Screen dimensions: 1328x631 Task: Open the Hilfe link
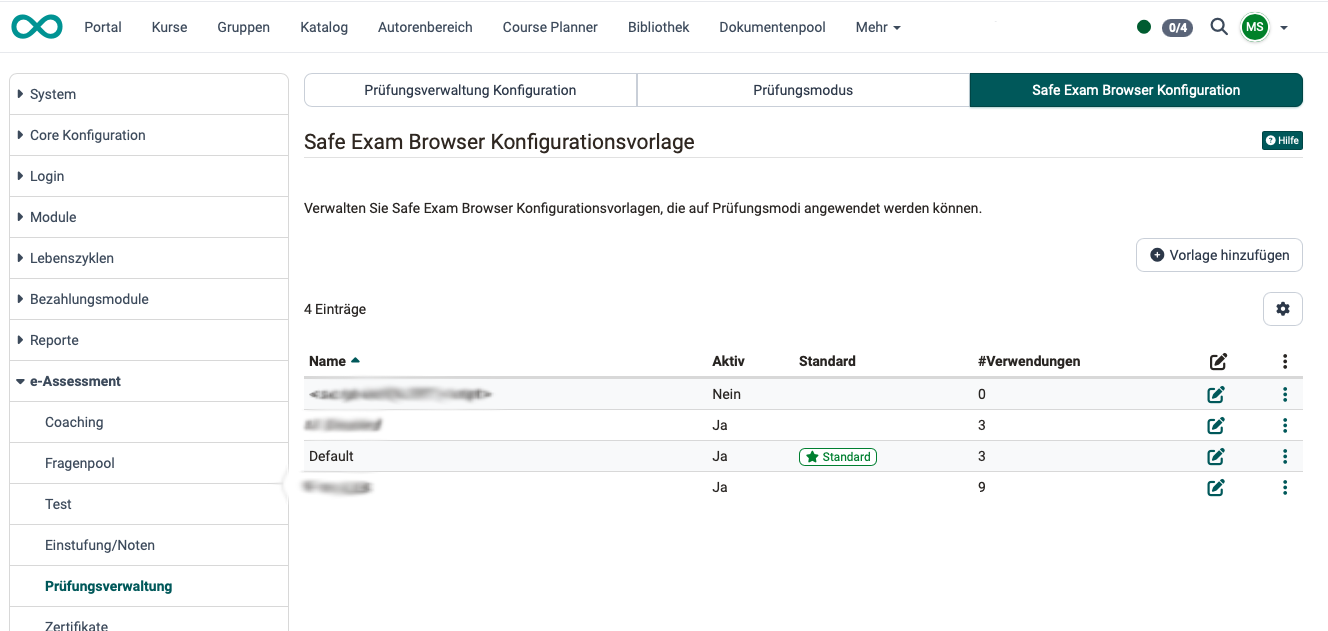coord(1282,140)
